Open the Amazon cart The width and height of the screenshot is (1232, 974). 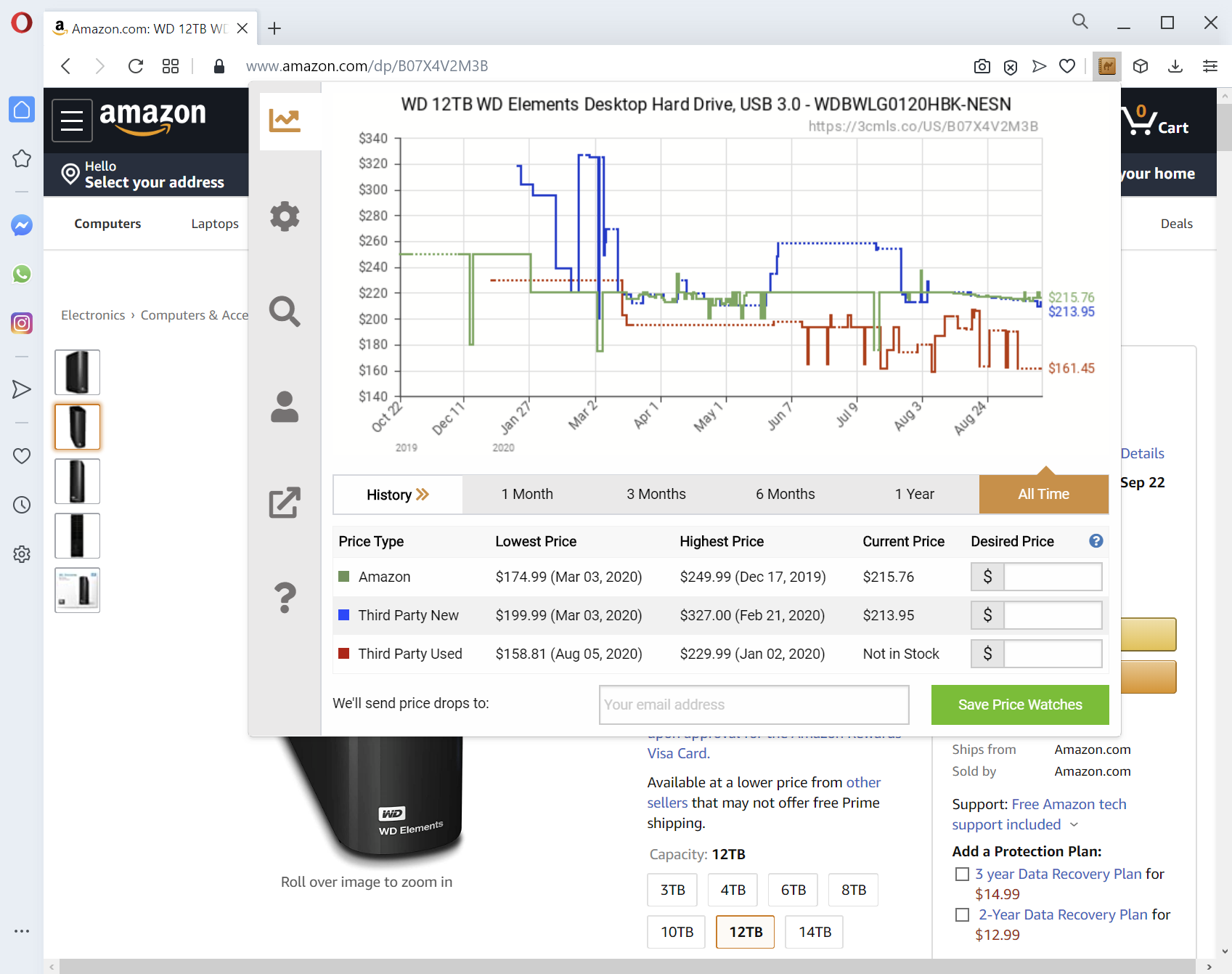(x=1155, y=121)
